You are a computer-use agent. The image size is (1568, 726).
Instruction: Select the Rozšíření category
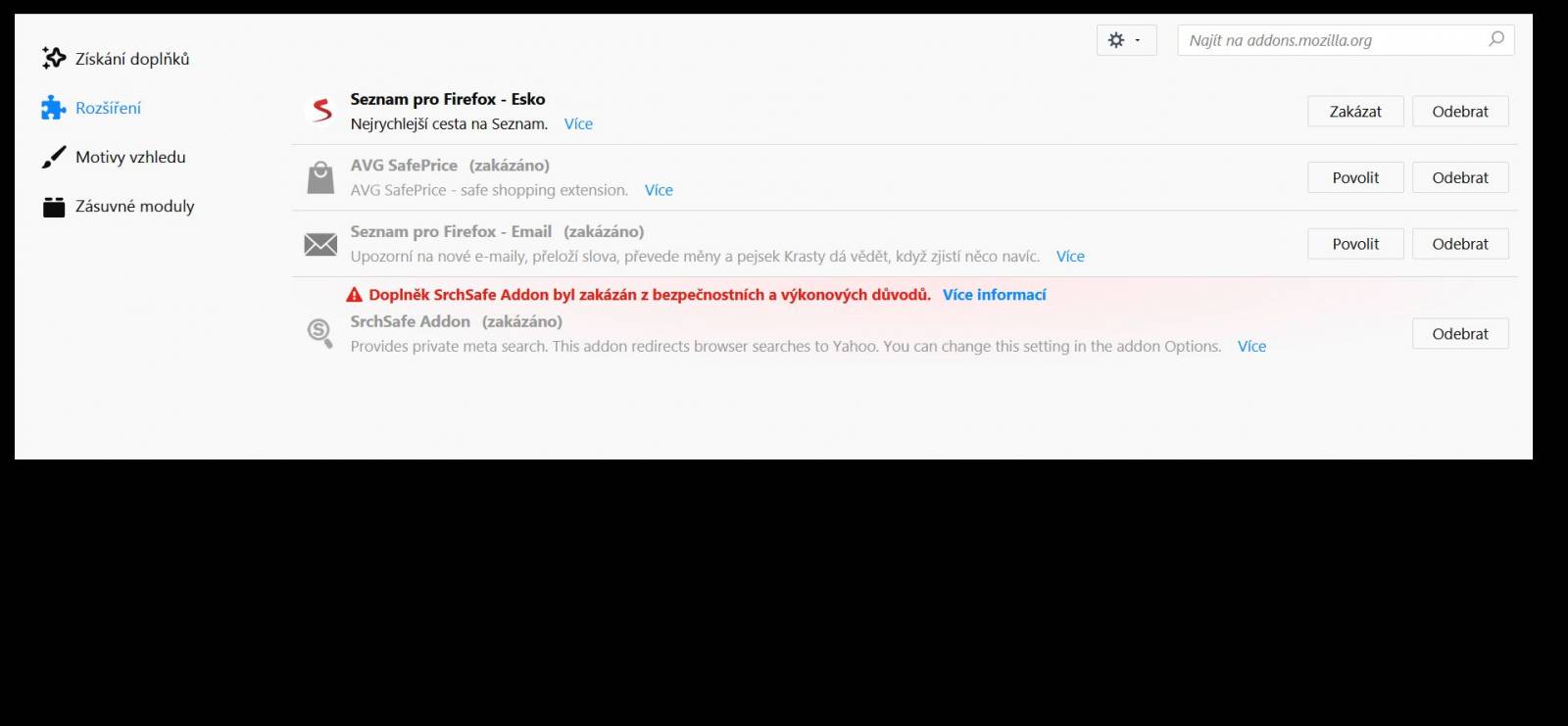91,108
